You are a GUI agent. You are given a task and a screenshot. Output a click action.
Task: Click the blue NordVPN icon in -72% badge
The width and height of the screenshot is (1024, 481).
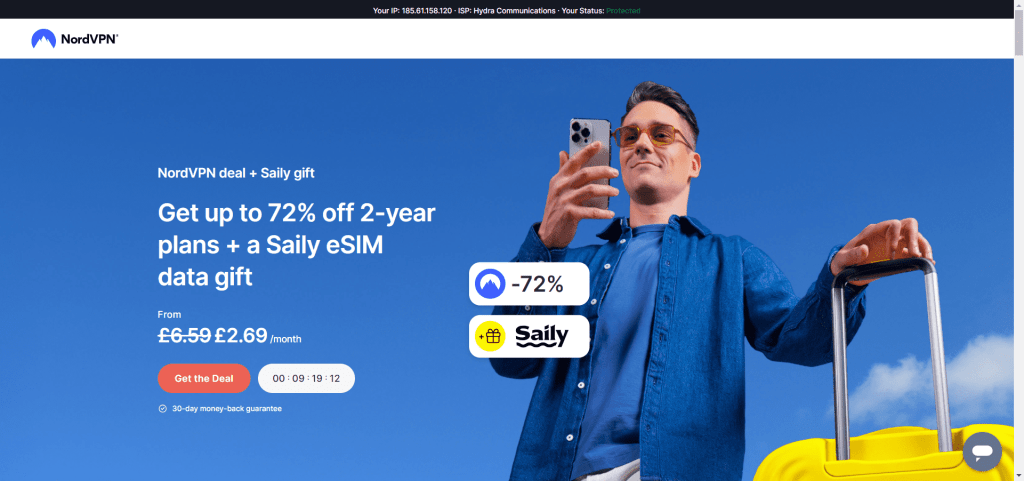coord(490,284)
